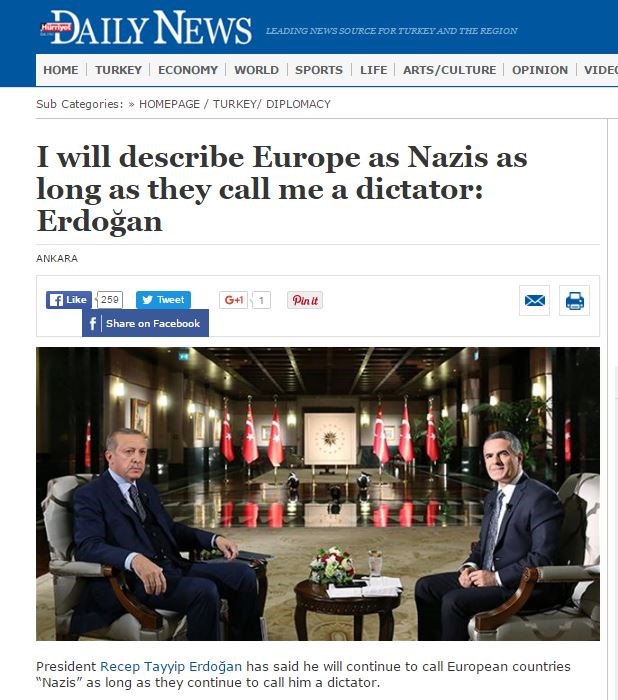Open the TURKEY section

coord(118,70)
